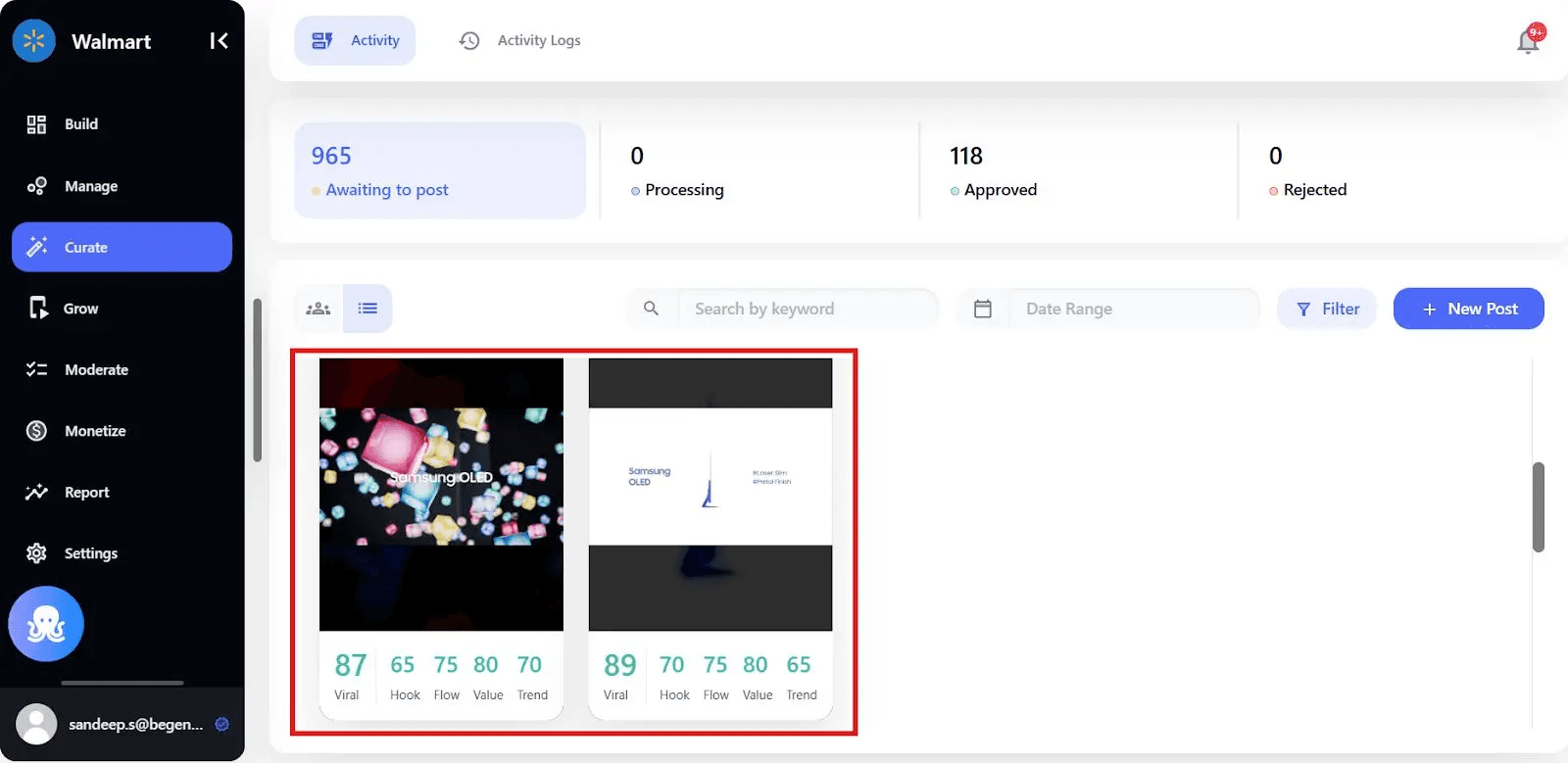Click the main content vertical scrollbar
Viewport: 1568px width, 763px height.
tap(1539, 507)
